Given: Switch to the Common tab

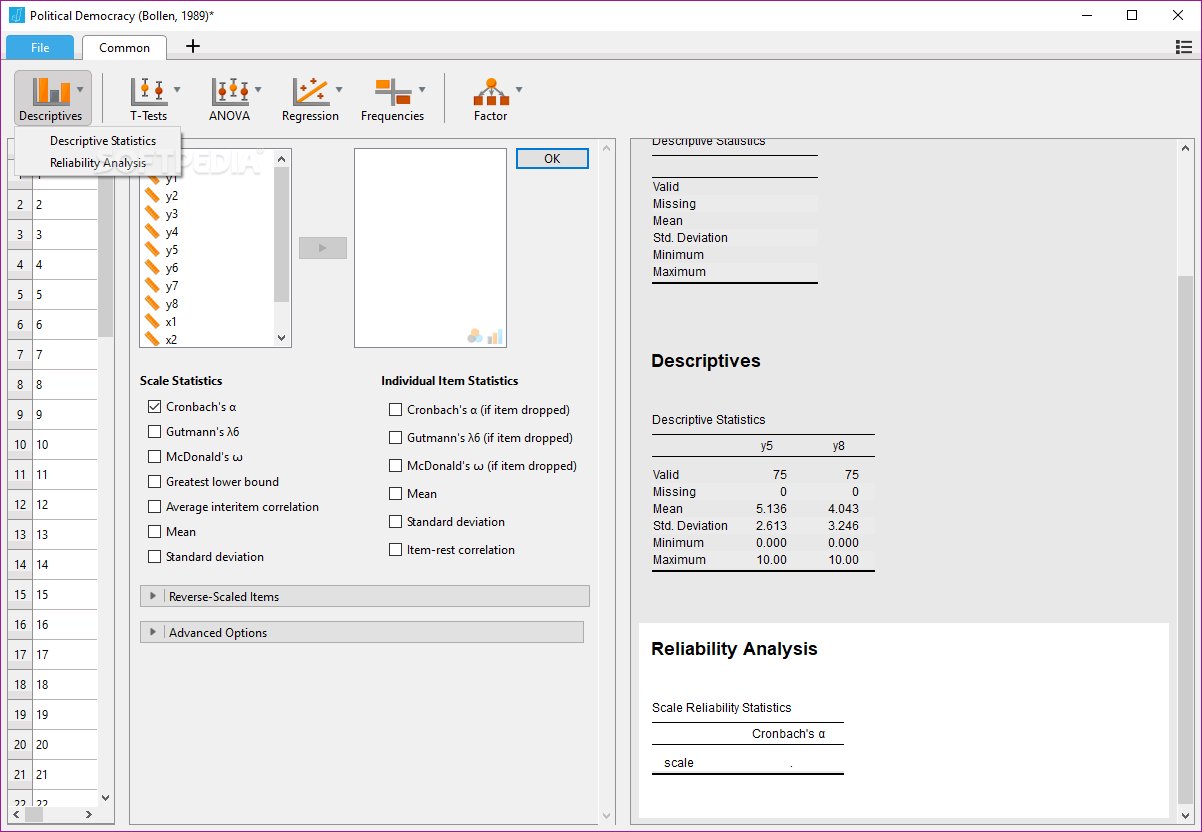Looking at the screenshot, I should point(124,47).
